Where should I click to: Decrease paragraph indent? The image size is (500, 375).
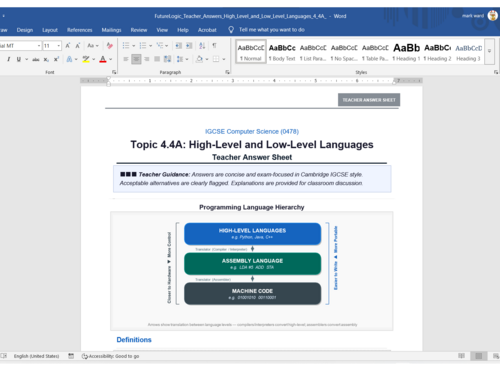179,46
